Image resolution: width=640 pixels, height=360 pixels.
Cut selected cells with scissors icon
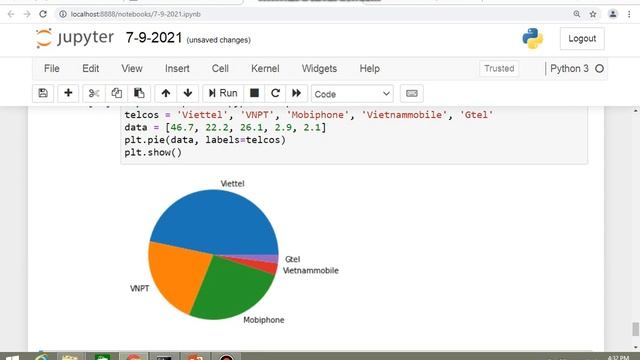click(94, 93)
